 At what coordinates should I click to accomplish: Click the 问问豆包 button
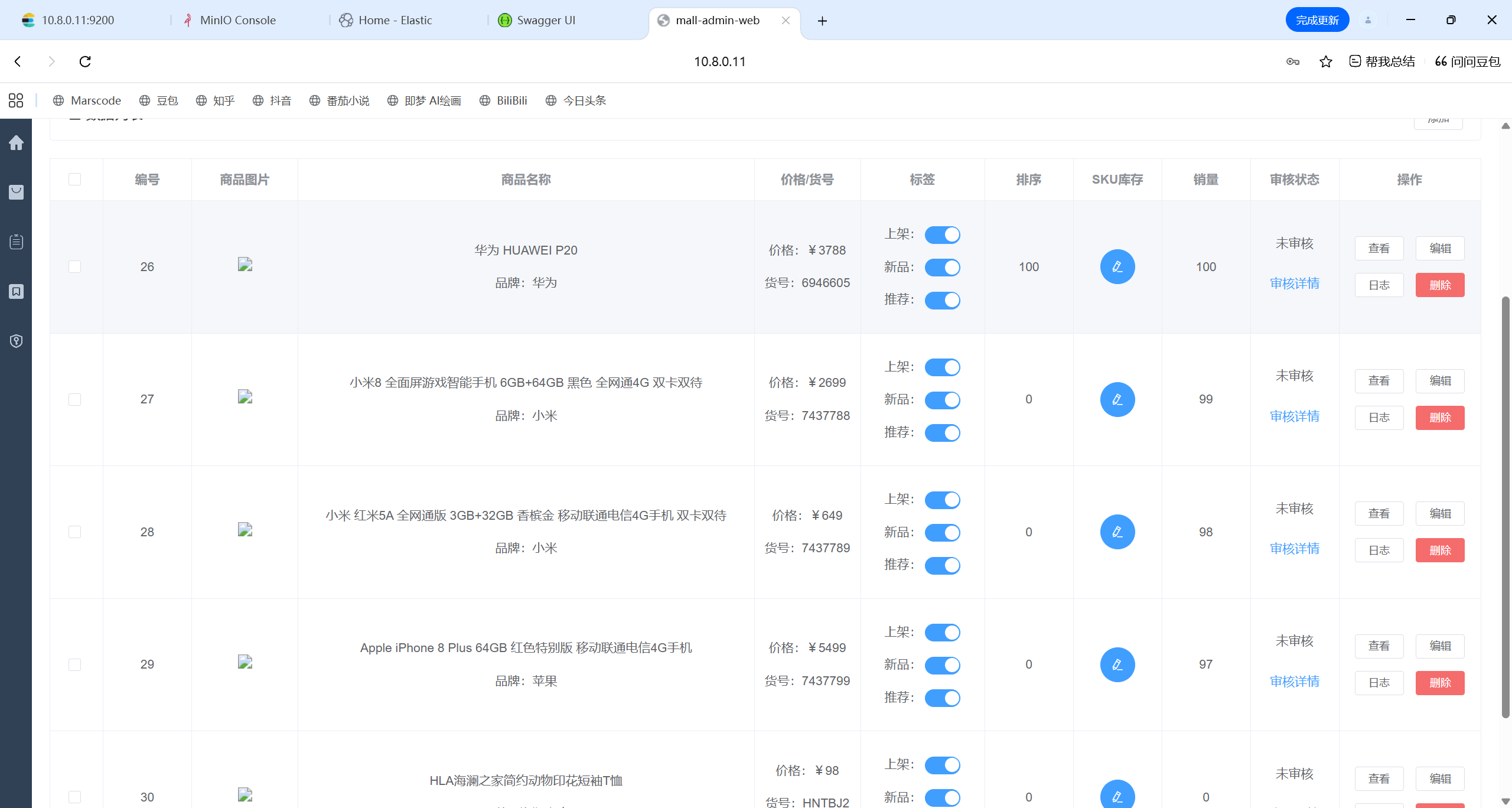(x=1468, y=61)
